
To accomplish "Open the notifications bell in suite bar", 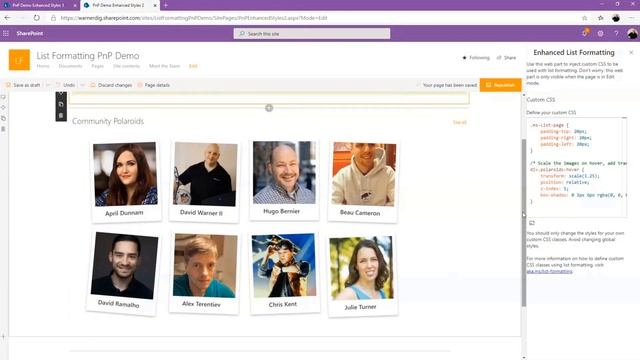I will coord(585,33).
